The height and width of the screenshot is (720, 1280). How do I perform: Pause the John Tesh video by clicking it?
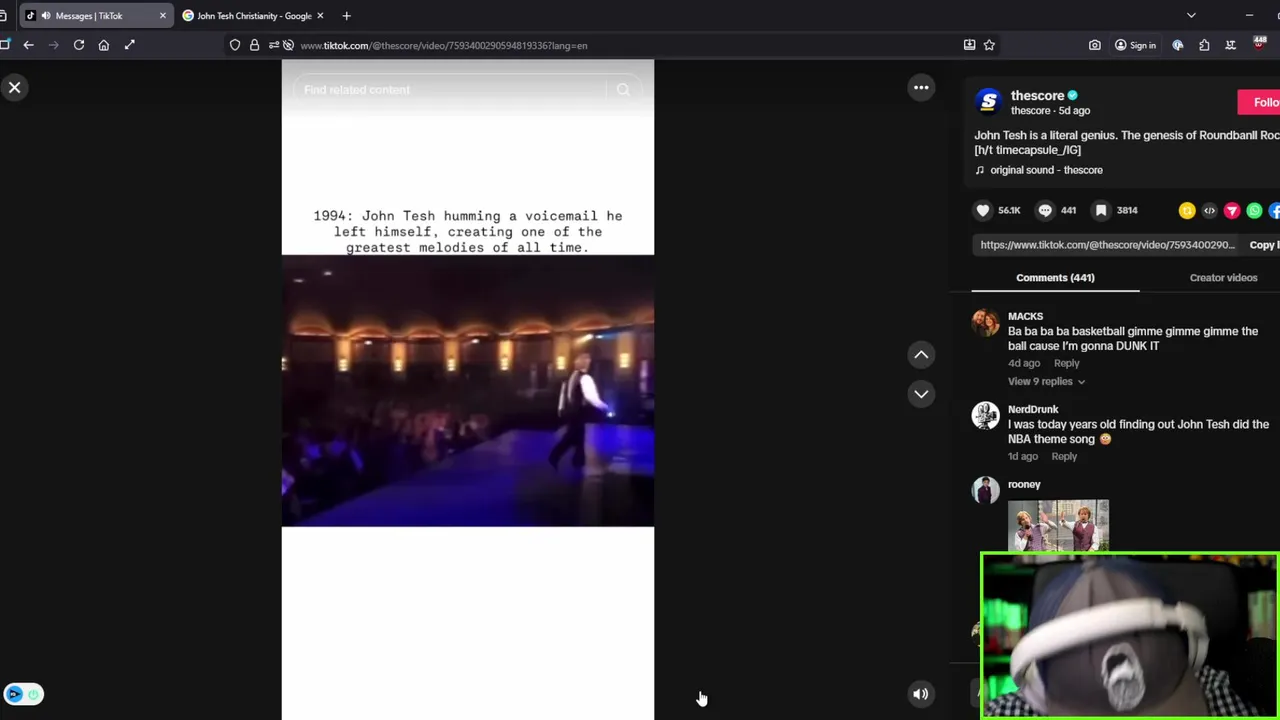click(468, 390)
